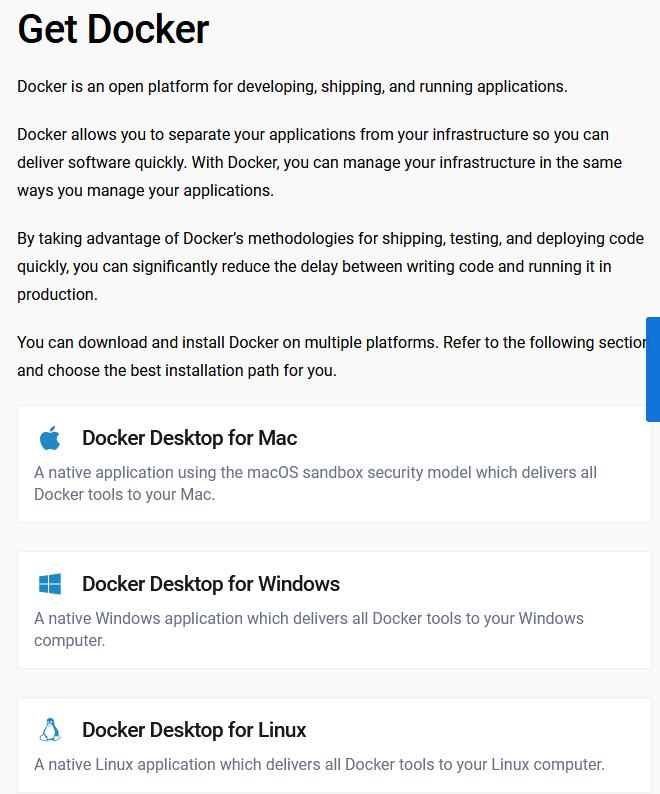Open the Docker Desktop for Windows link
The height and width of the screenshot is (794, 660).
click(x=211, y=584)
